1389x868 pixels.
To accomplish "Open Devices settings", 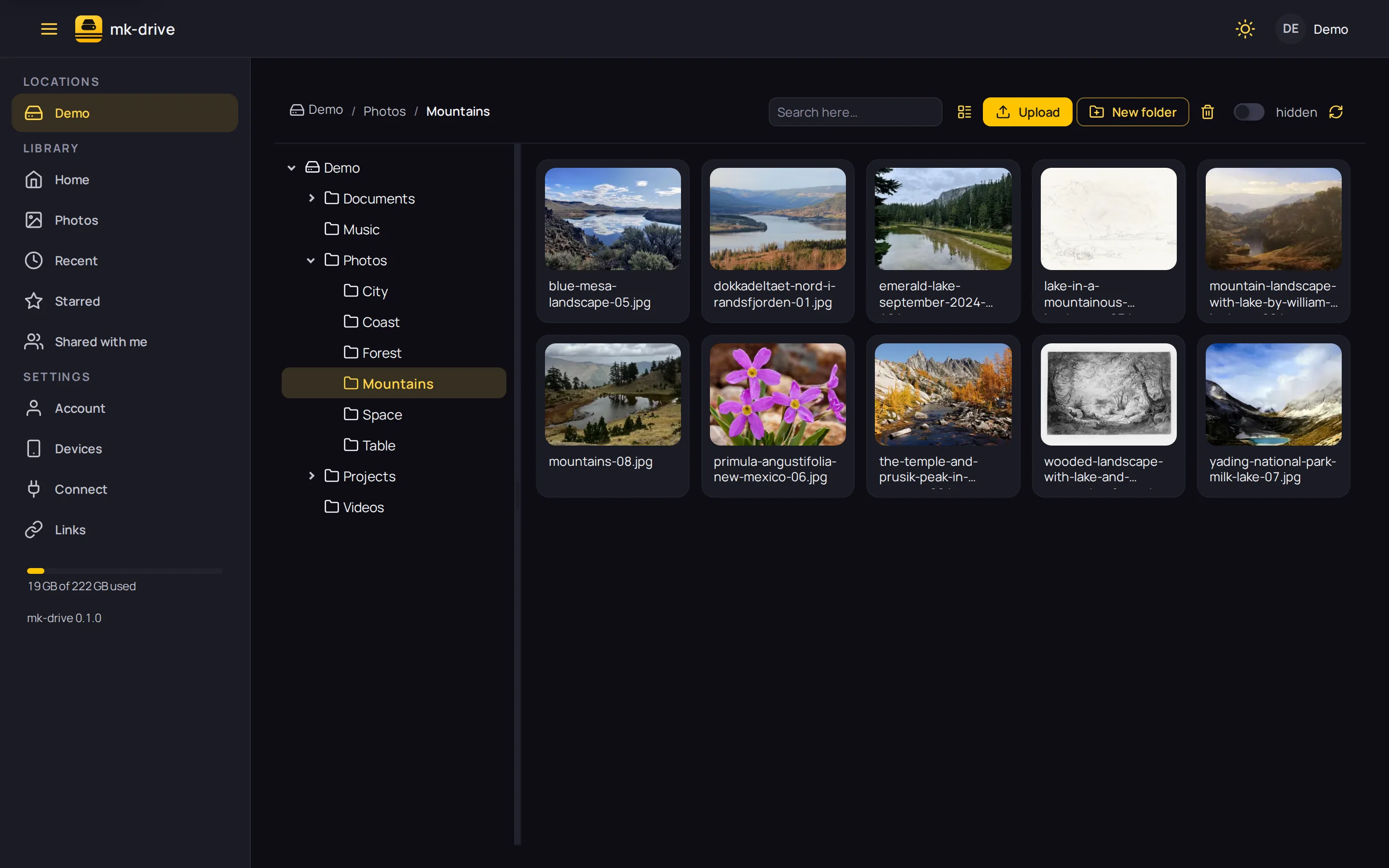I will pyautogui.click(x=124, y=448).
